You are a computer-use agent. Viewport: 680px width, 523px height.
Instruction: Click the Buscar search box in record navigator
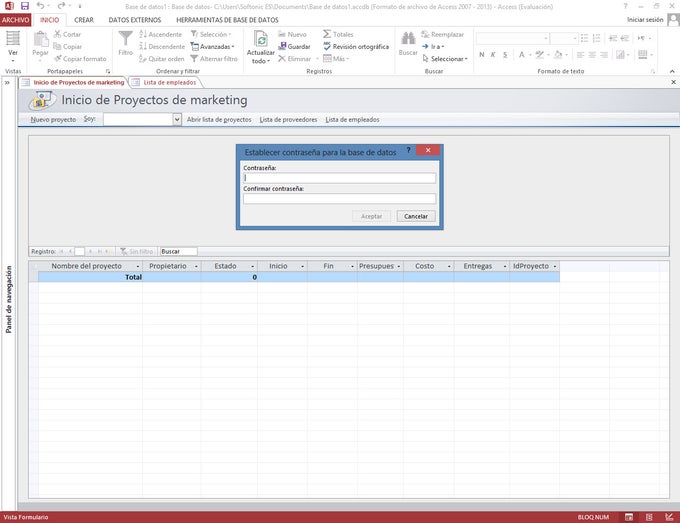pos(179,252)
